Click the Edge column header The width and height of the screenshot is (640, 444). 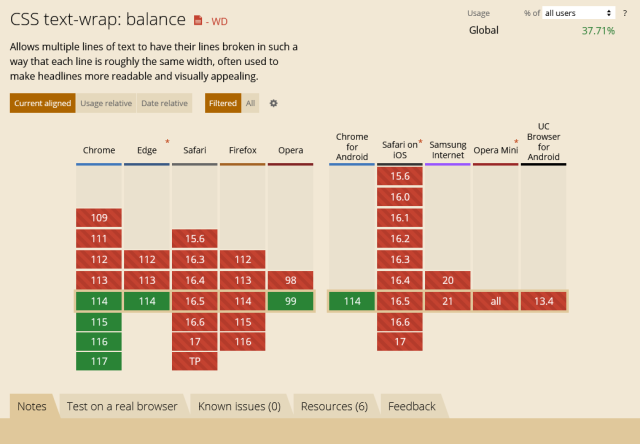pos(147,150)
